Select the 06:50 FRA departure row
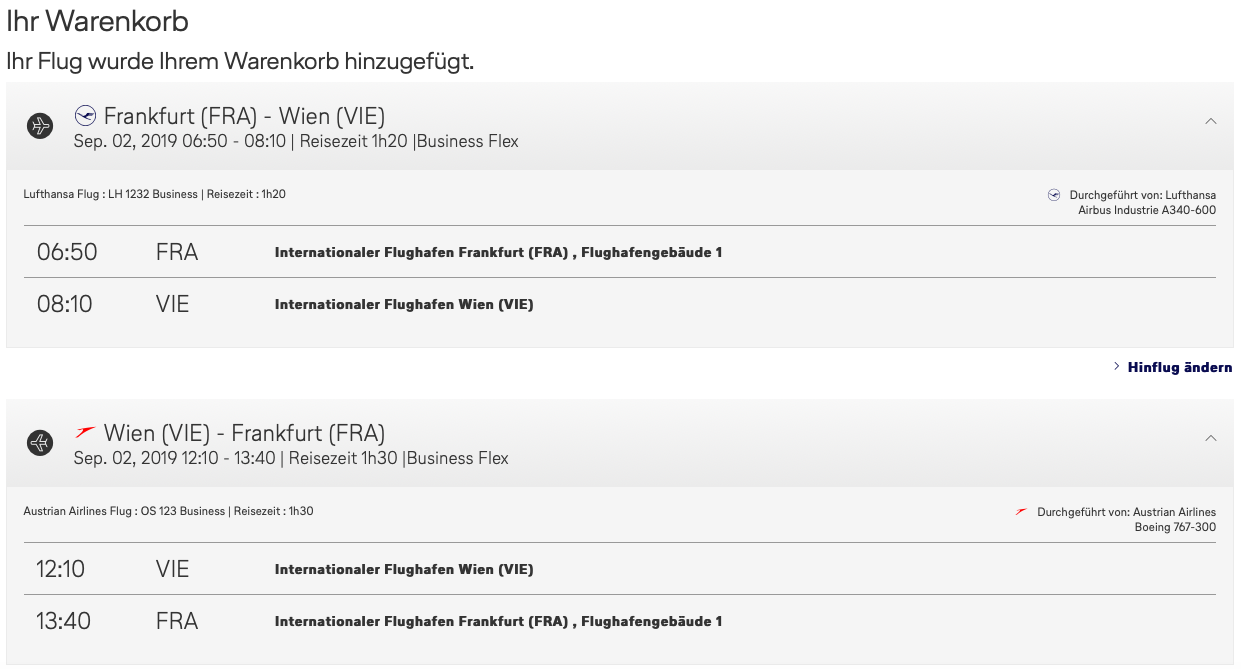 [620, 252]
